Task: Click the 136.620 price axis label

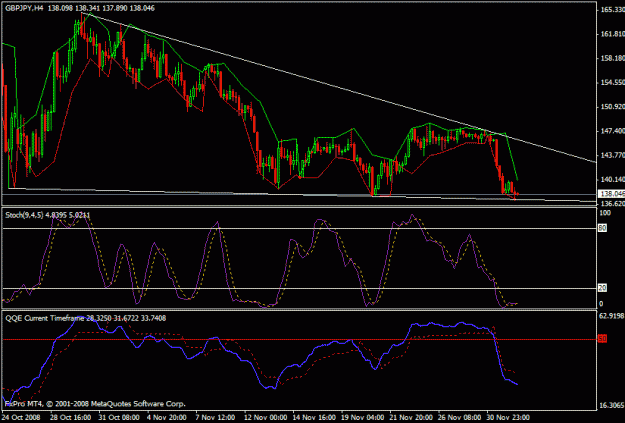Action: tap(612, 203)
